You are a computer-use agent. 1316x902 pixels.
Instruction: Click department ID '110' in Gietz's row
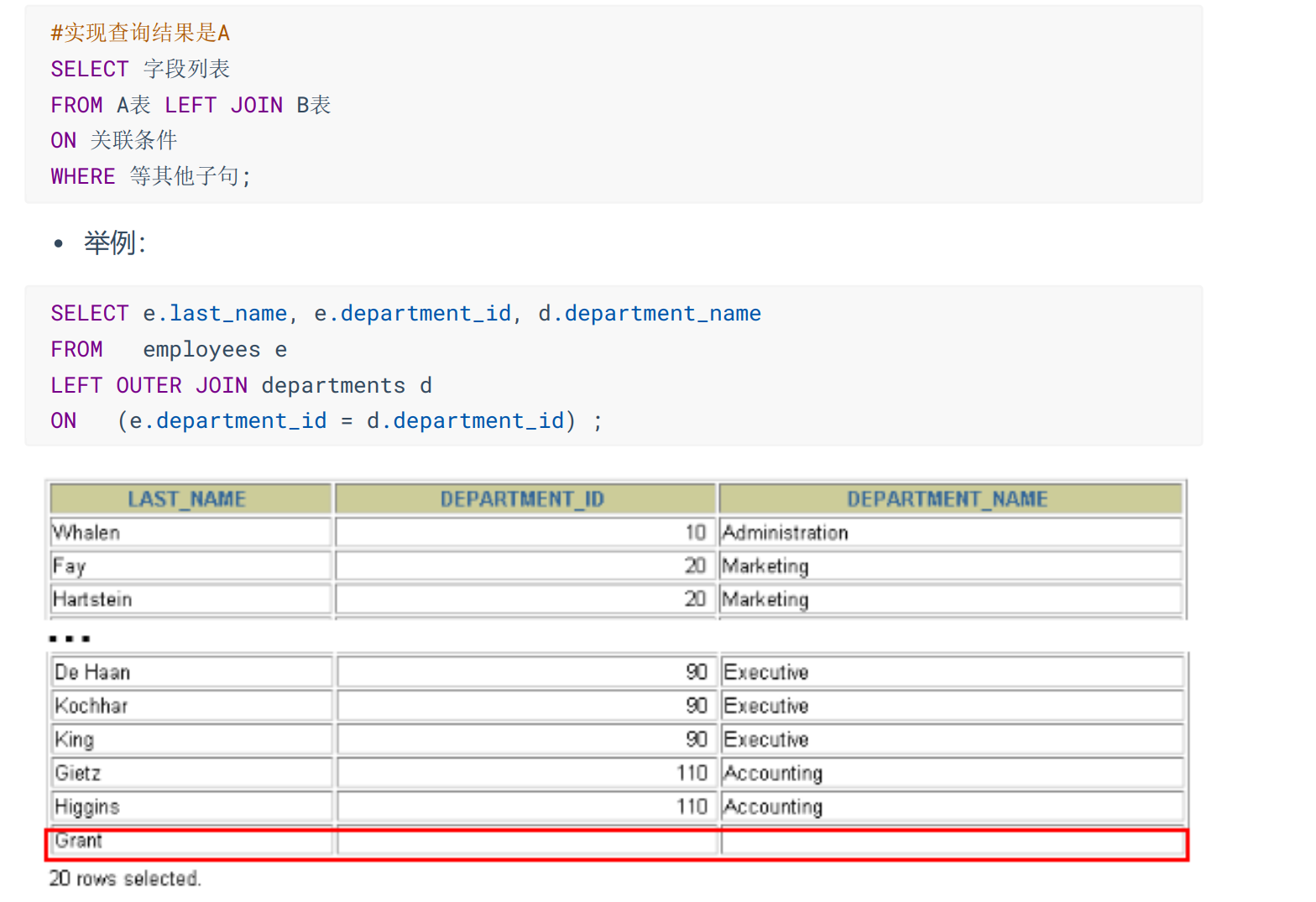pos(692,773)
